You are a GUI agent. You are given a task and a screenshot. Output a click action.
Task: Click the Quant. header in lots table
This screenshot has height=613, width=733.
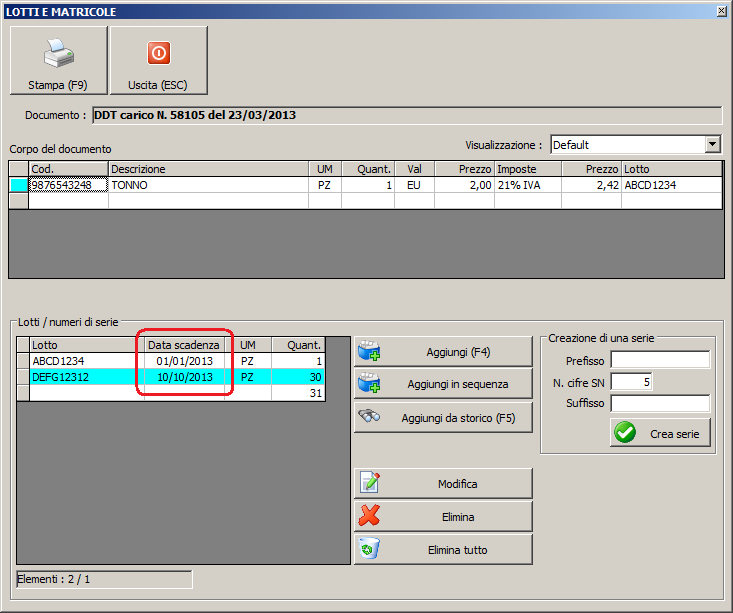pos(298,345)
